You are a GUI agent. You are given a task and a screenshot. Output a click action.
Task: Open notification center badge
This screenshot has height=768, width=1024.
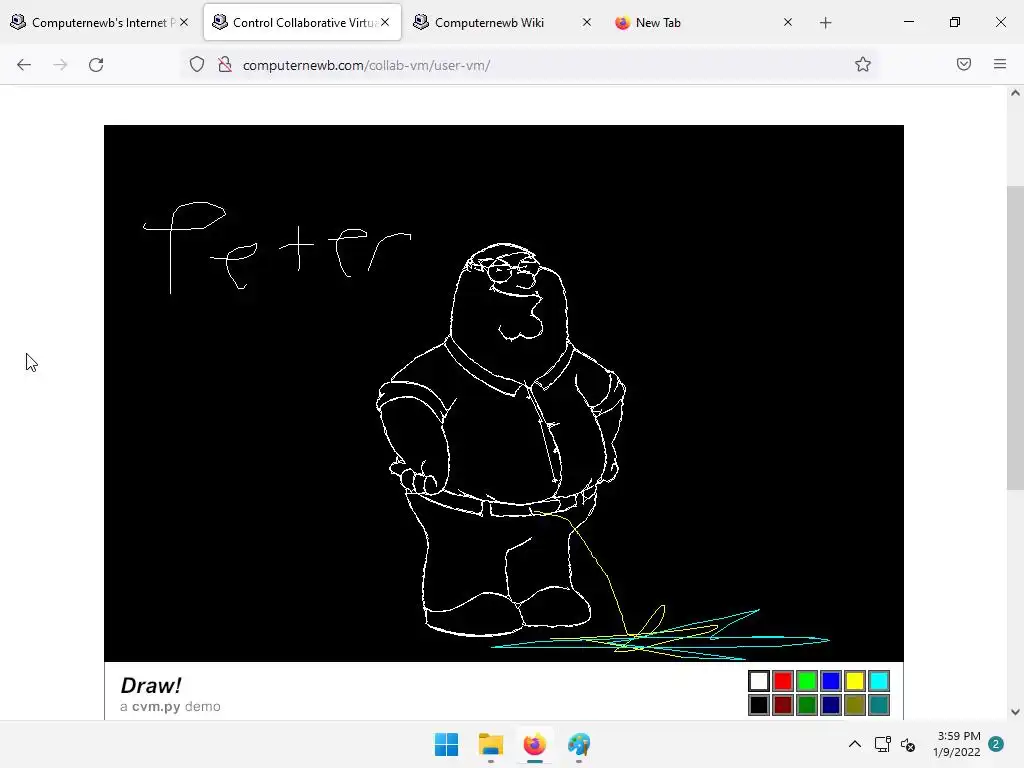996,744
